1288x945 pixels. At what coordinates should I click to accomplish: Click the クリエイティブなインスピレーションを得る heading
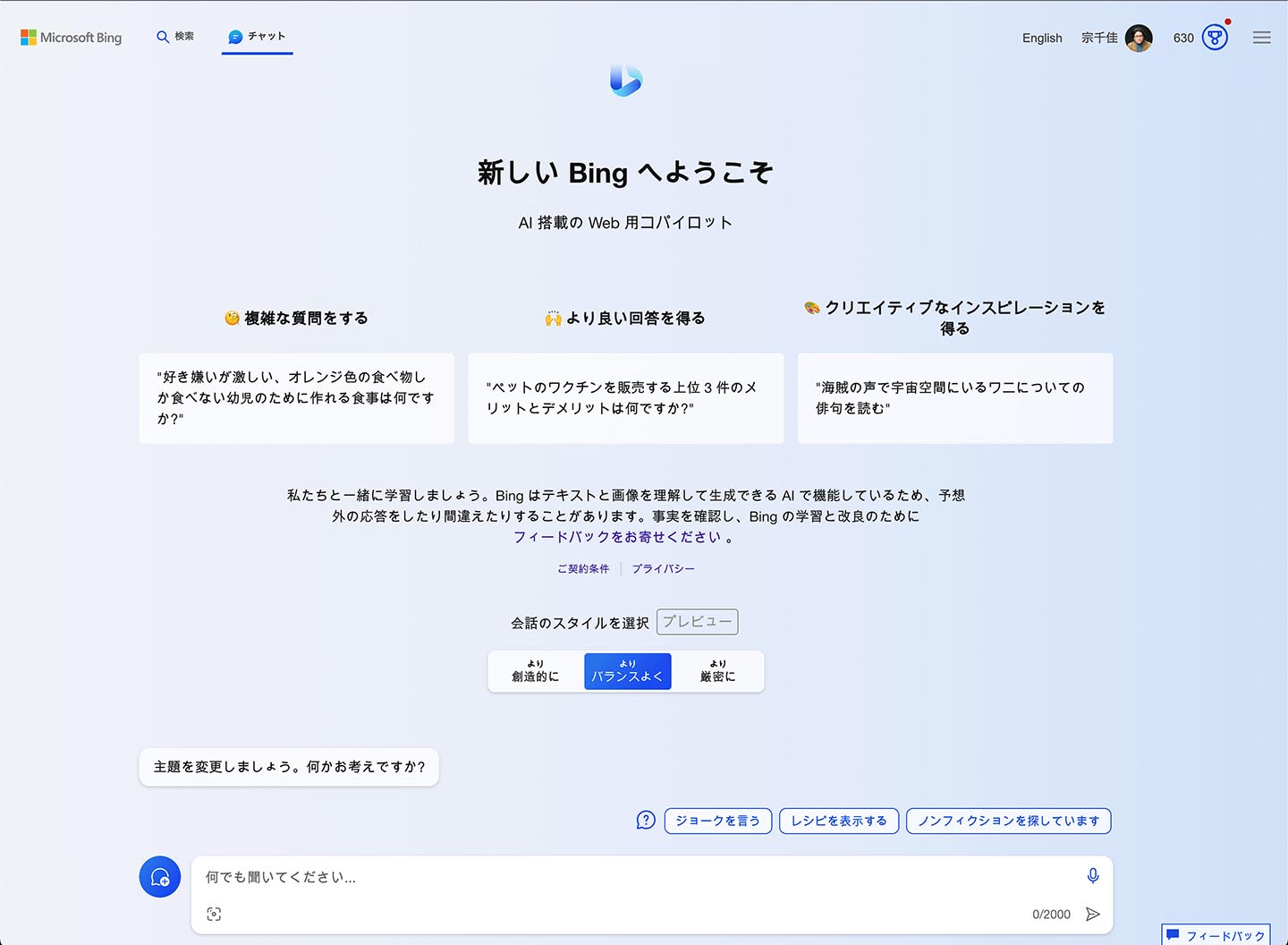tap(954, 318)
